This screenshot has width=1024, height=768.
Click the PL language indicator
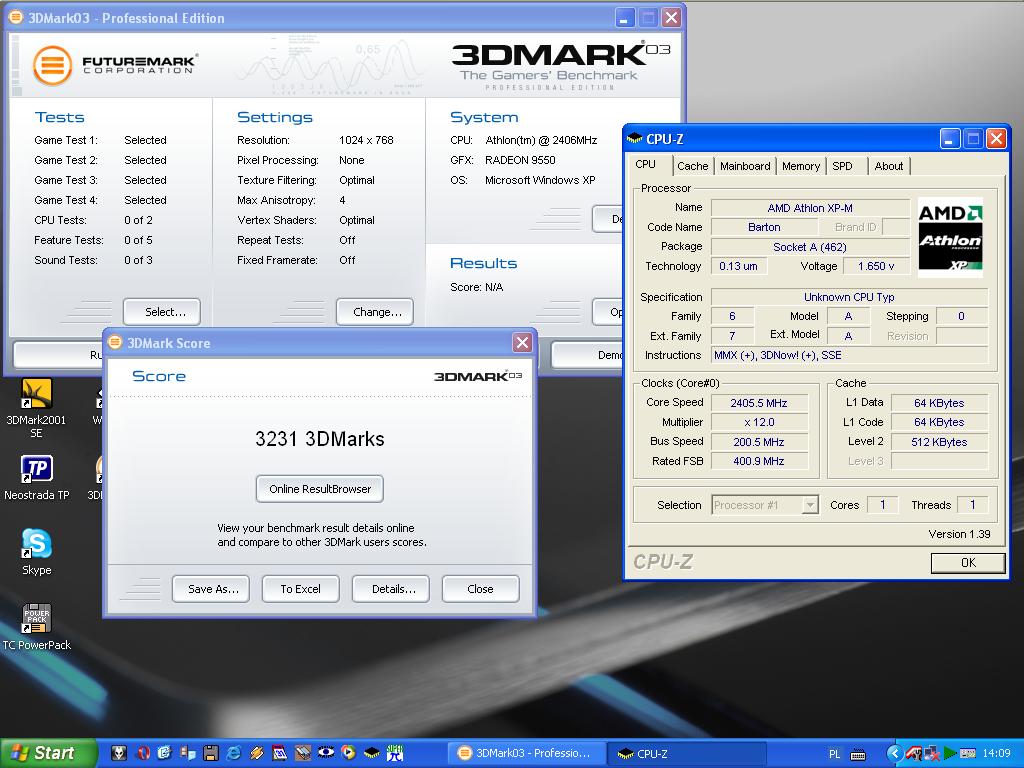pos(835,754)
